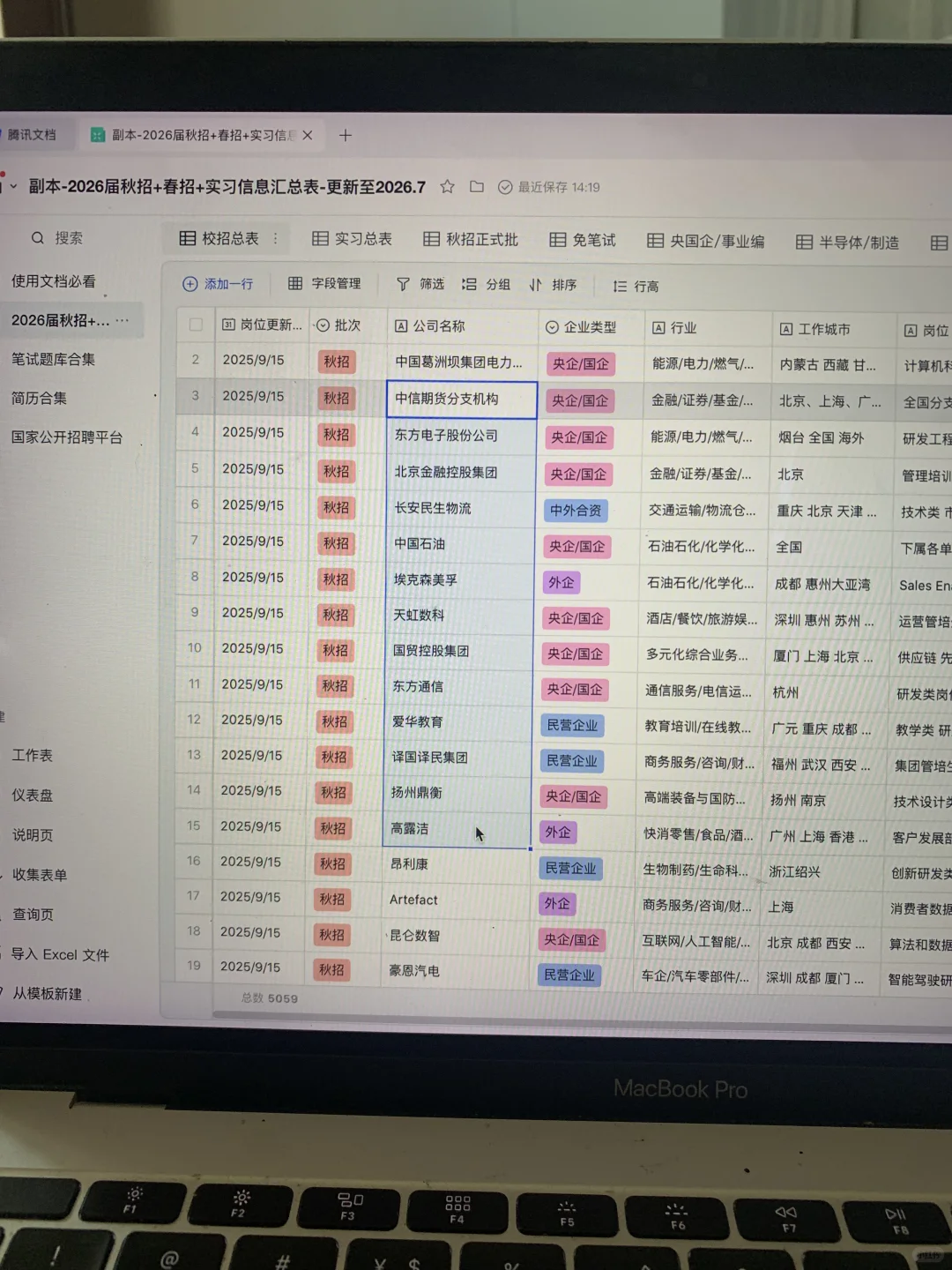Open 简历合集 in sidebar
Screen dimensions: 952x1270
(x=39, y=398)
